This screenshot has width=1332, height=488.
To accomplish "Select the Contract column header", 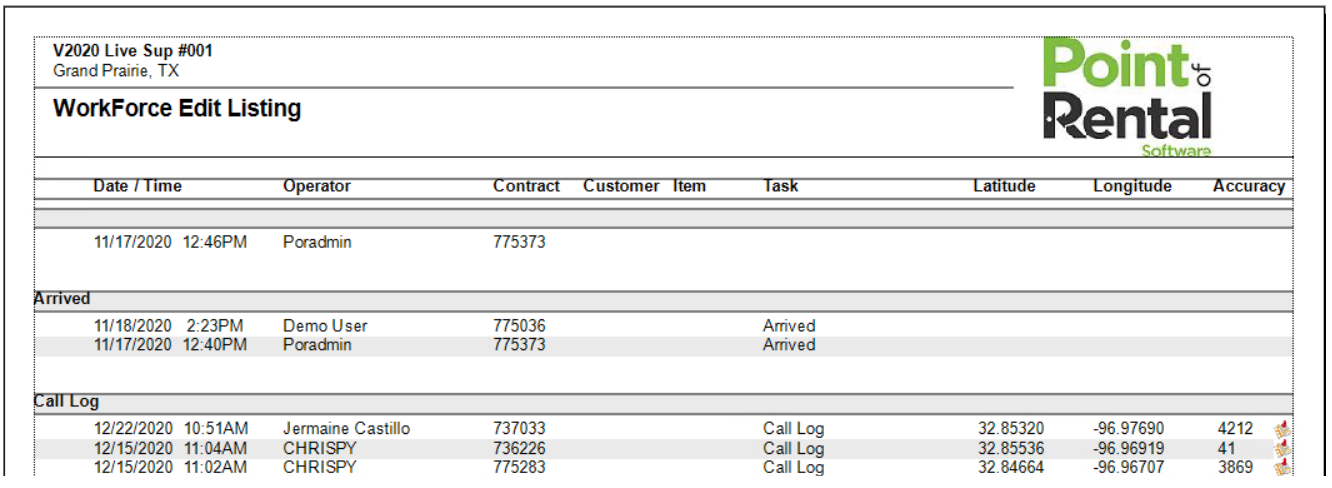I will point(526,186).
